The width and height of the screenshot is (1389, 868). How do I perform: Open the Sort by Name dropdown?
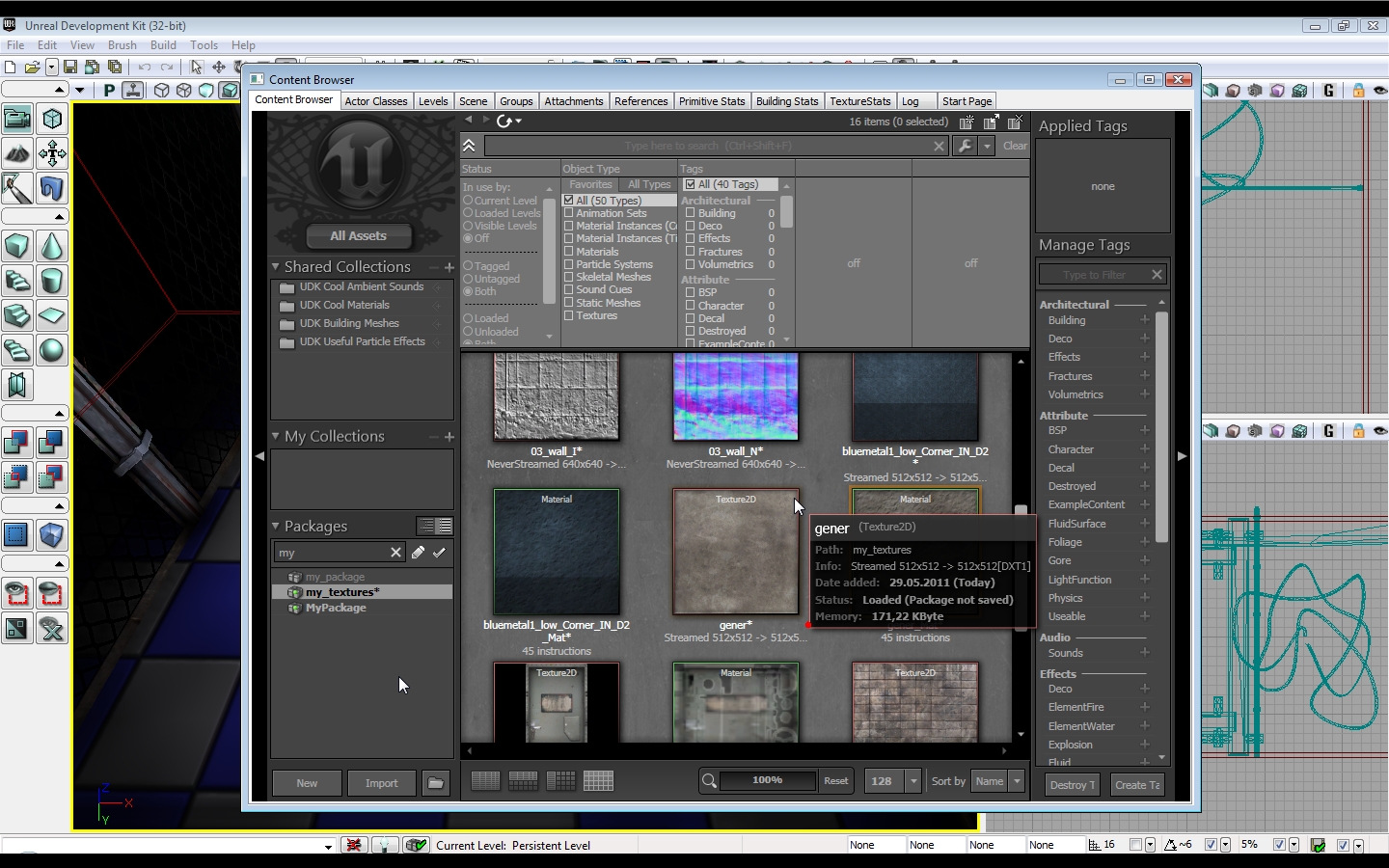[x=997, y=781]
